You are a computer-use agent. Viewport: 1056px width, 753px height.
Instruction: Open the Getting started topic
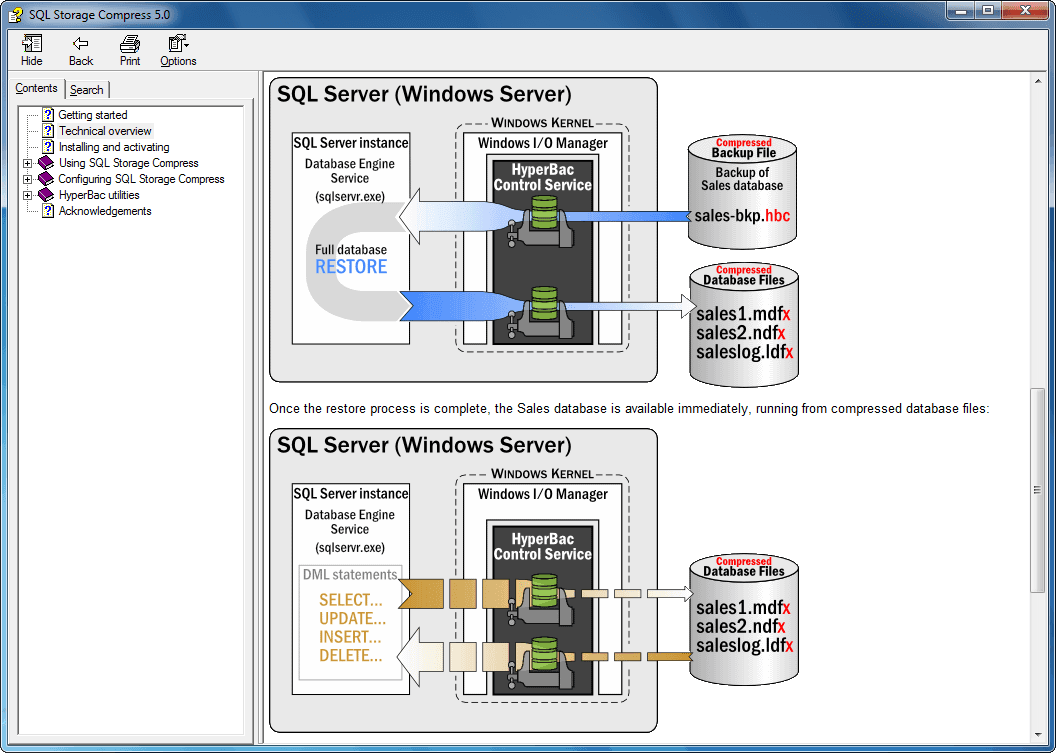click(x=93, y=114)
